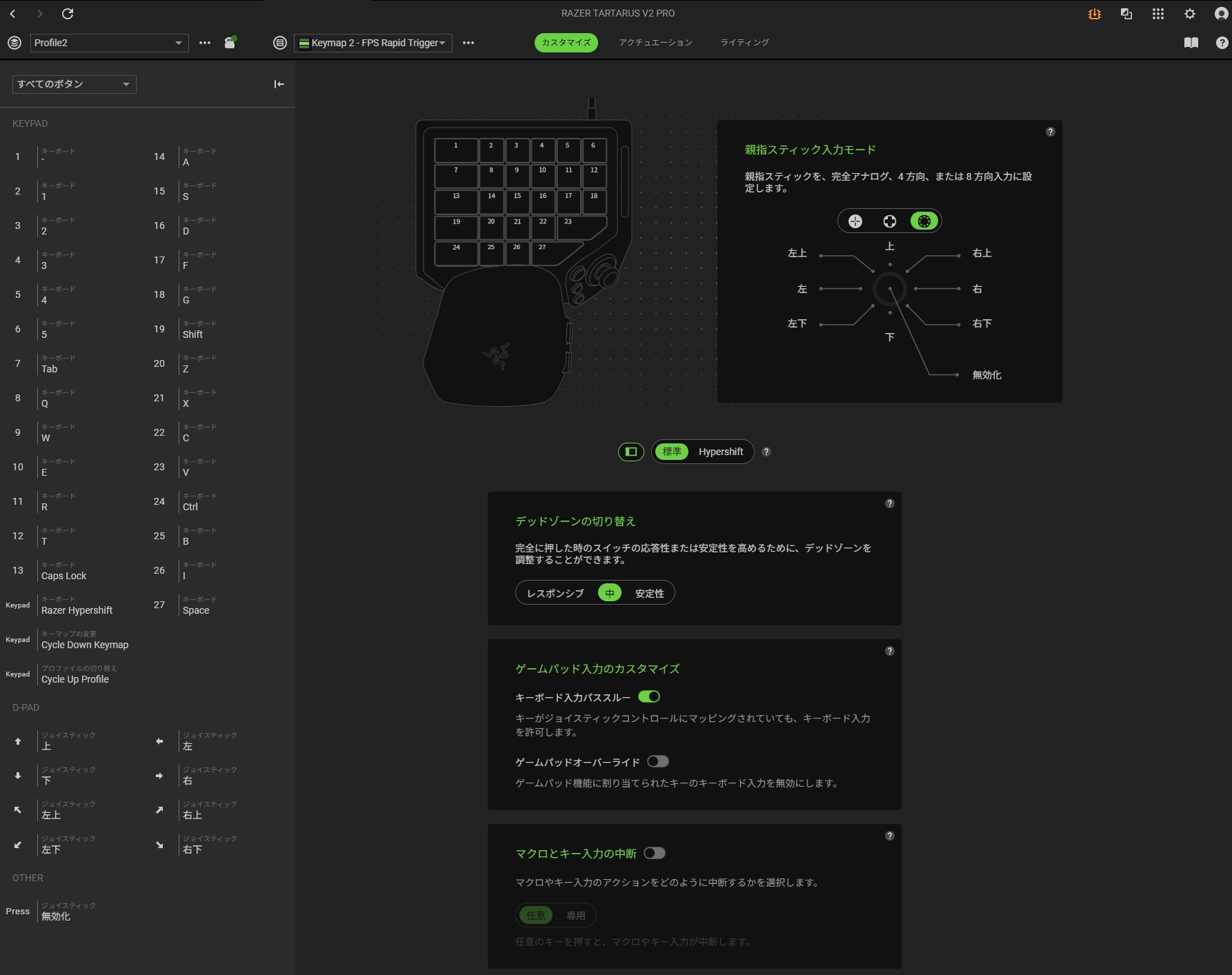Open the three-dot menu next to Profile2
Image resolution: width=1232 pixels, height=975 pixels.
click(205, 43)
